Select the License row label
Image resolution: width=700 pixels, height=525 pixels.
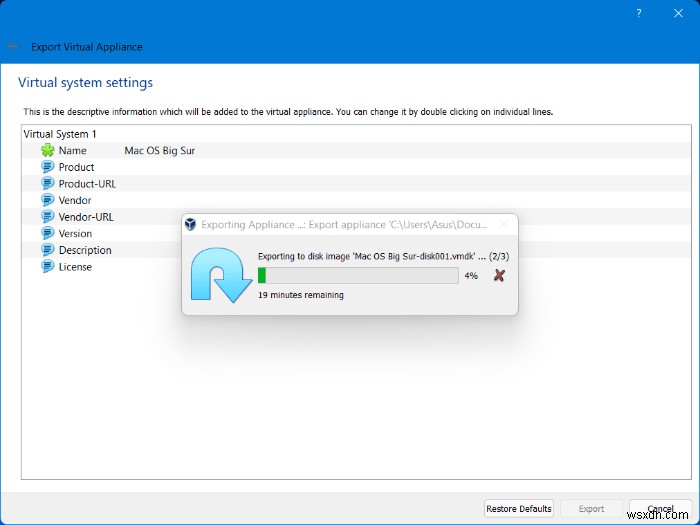[x=75, y=267]
